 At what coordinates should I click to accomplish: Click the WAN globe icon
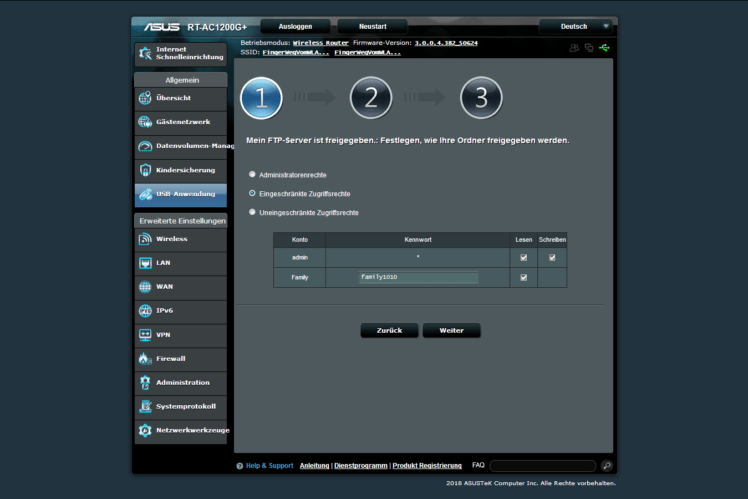145,287
